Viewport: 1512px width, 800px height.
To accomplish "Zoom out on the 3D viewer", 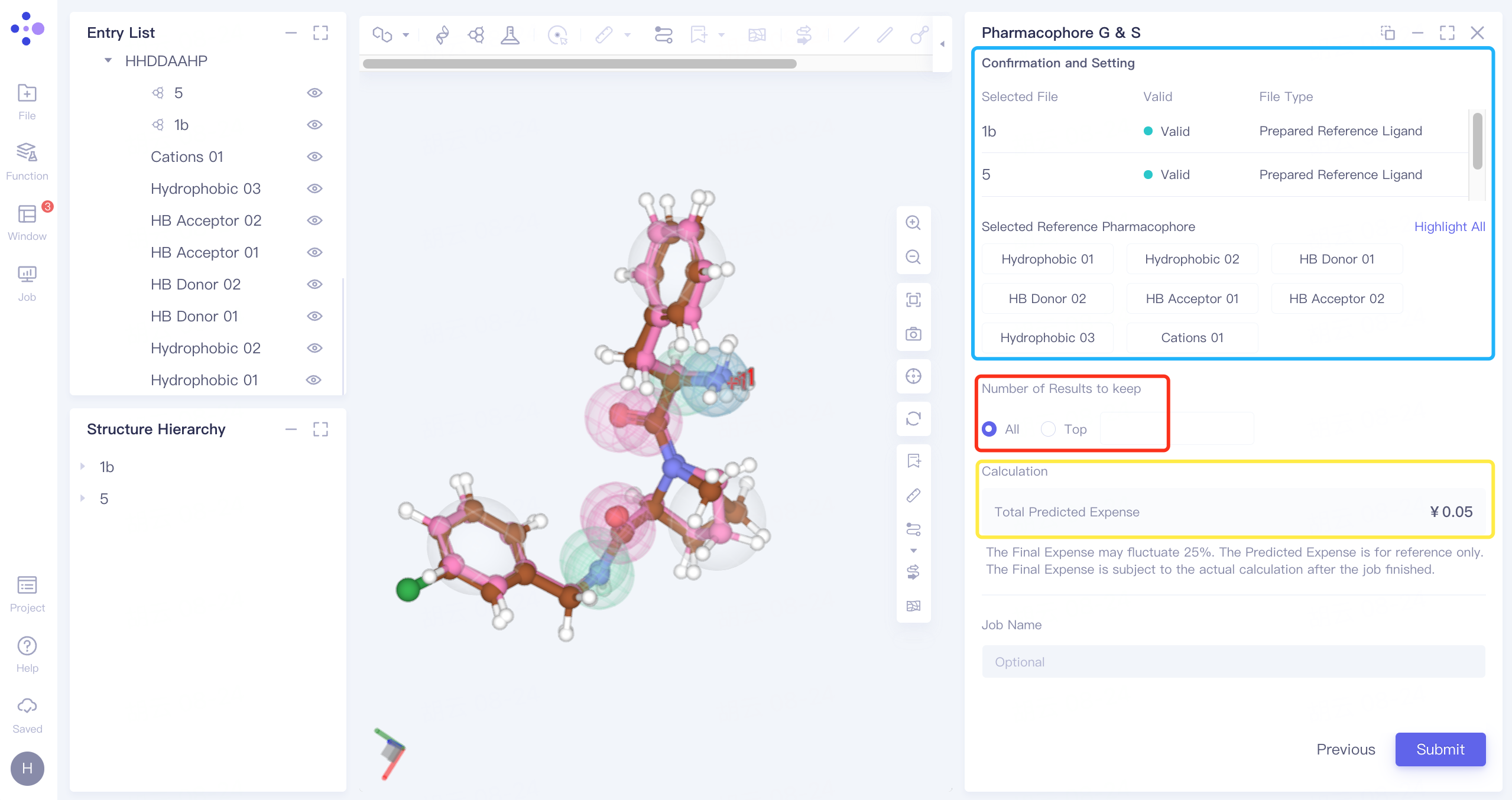I will click(x=913, y=257).
